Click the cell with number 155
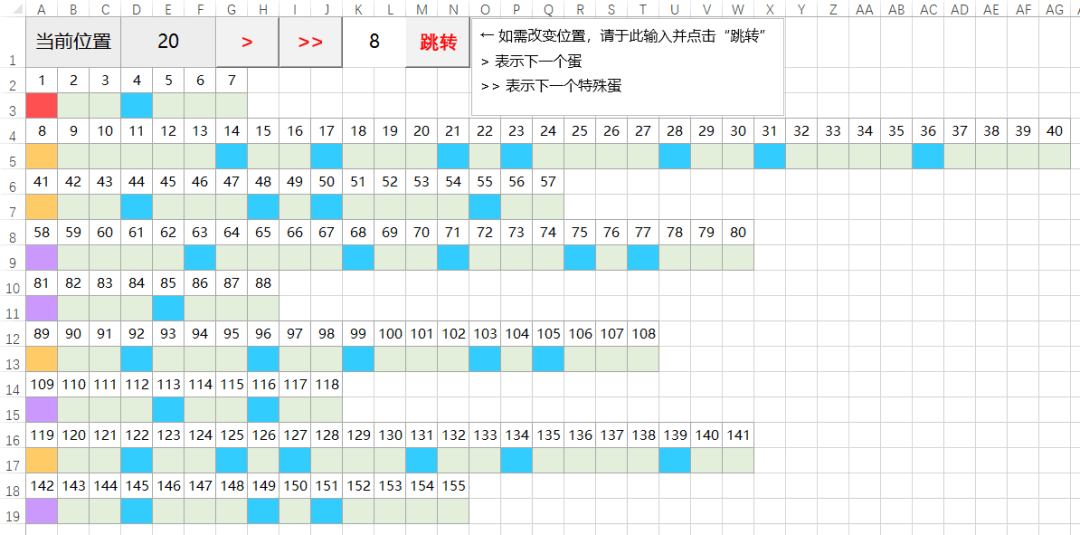Image resolution: width=1080 pixels, height=535 pixels. point(453,485)
